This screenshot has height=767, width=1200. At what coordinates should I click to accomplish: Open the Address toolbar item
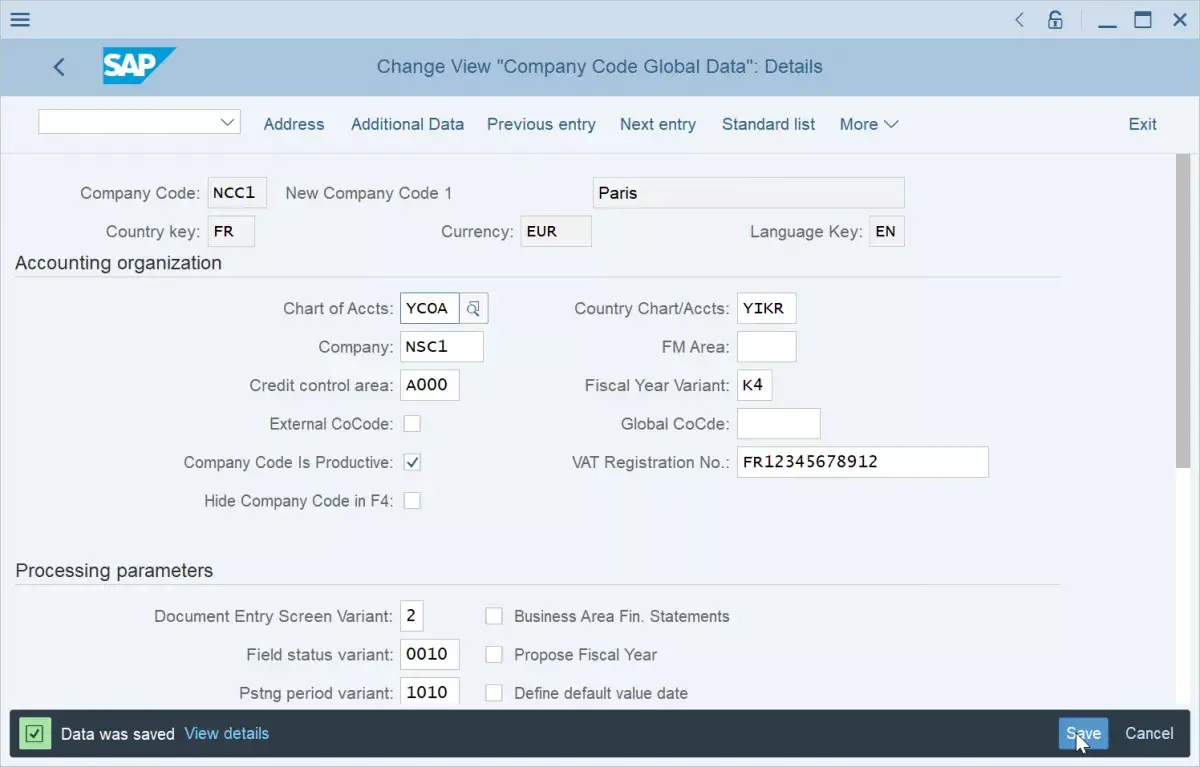coord(294,124)
